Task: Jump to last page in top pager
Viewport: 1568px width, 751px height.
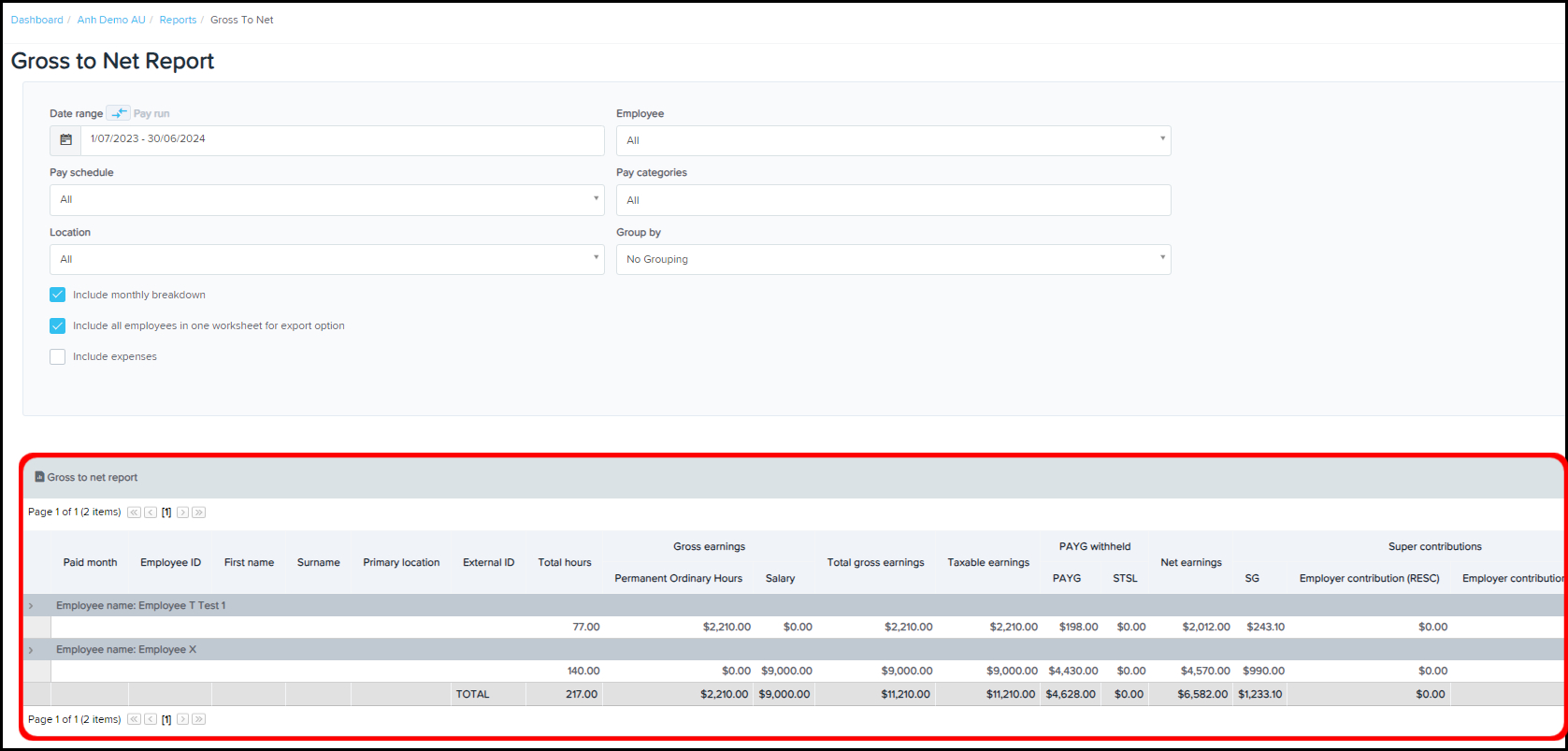Action: [x=199, y=513]
